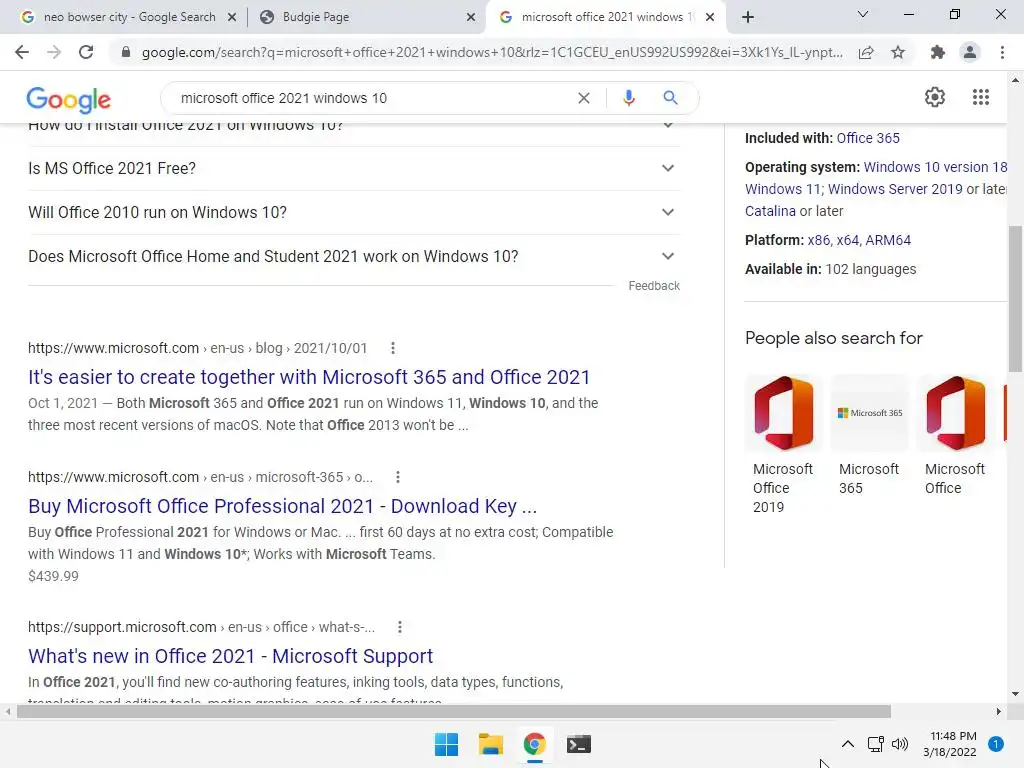This screenshot has height=768, width=1024.
Task: Click the Windows 11; Windows Server 2019 link
Action: [854, 189]
